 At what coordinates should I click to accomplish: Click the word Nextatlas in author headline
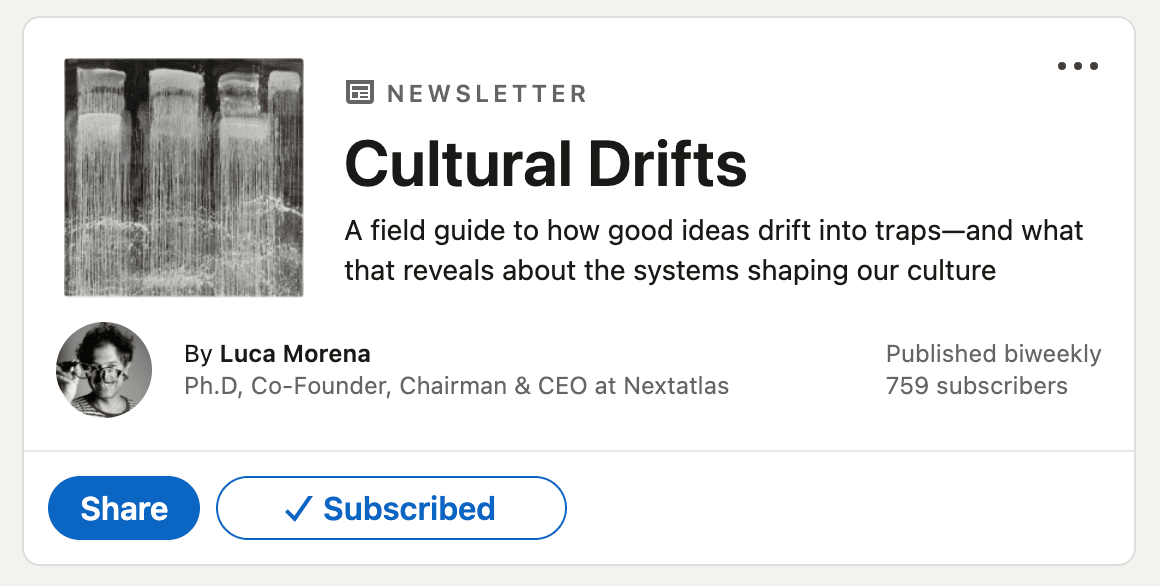tap(676, 386)
